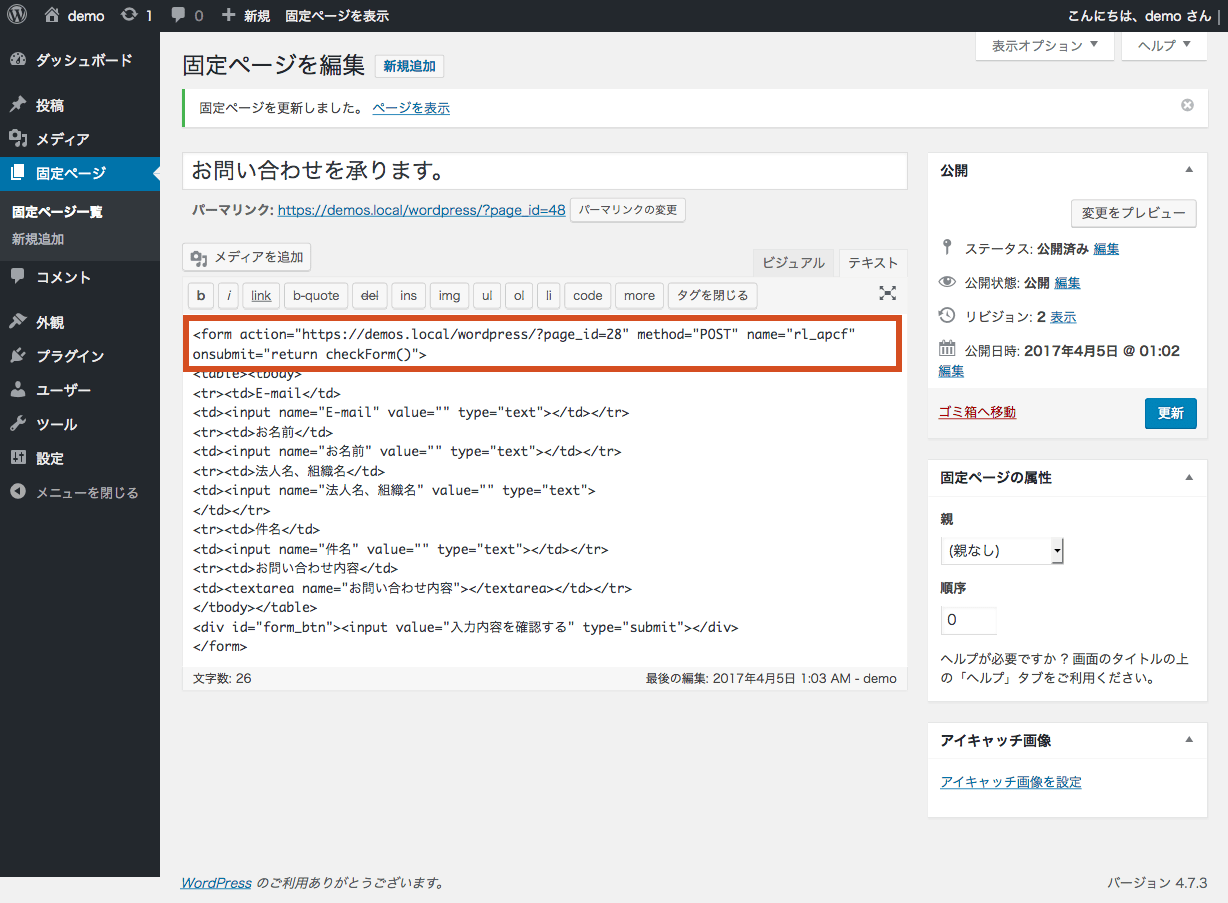Click パーマリンクの変更 button
The image size is (1228, 903).
point(628,210)
